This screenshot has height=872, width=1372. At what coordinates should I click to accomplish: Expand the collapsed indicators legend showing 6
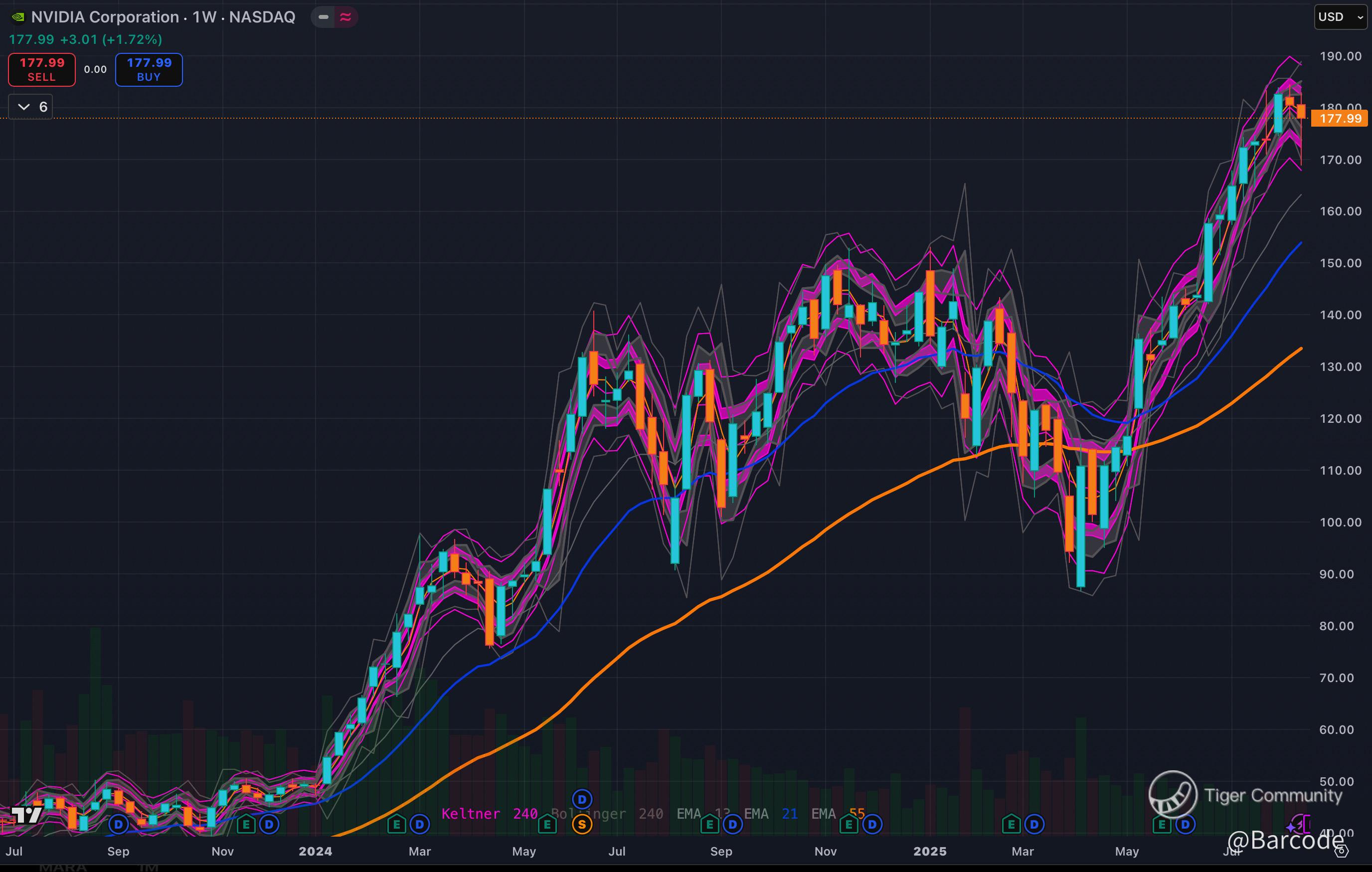(31, 107)
